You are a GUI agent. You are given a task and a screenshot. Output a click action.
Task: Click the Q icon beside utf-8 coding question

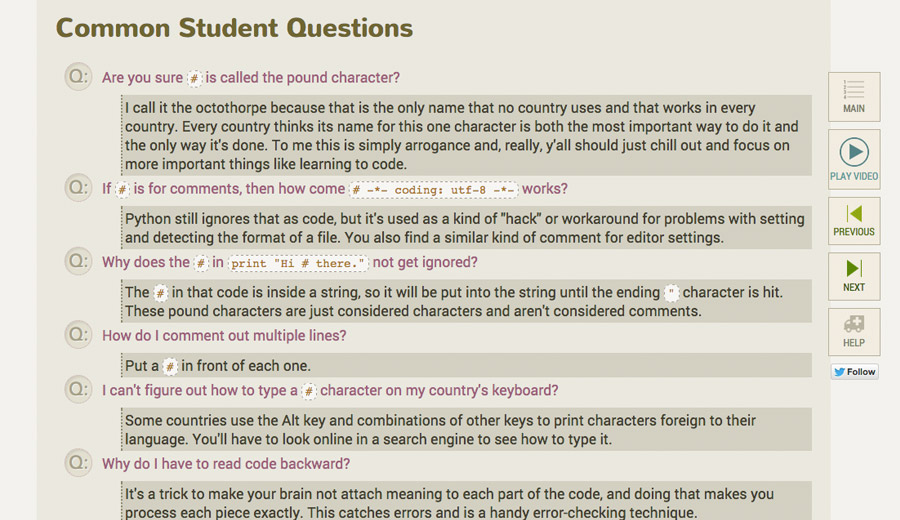coord(78,188)
